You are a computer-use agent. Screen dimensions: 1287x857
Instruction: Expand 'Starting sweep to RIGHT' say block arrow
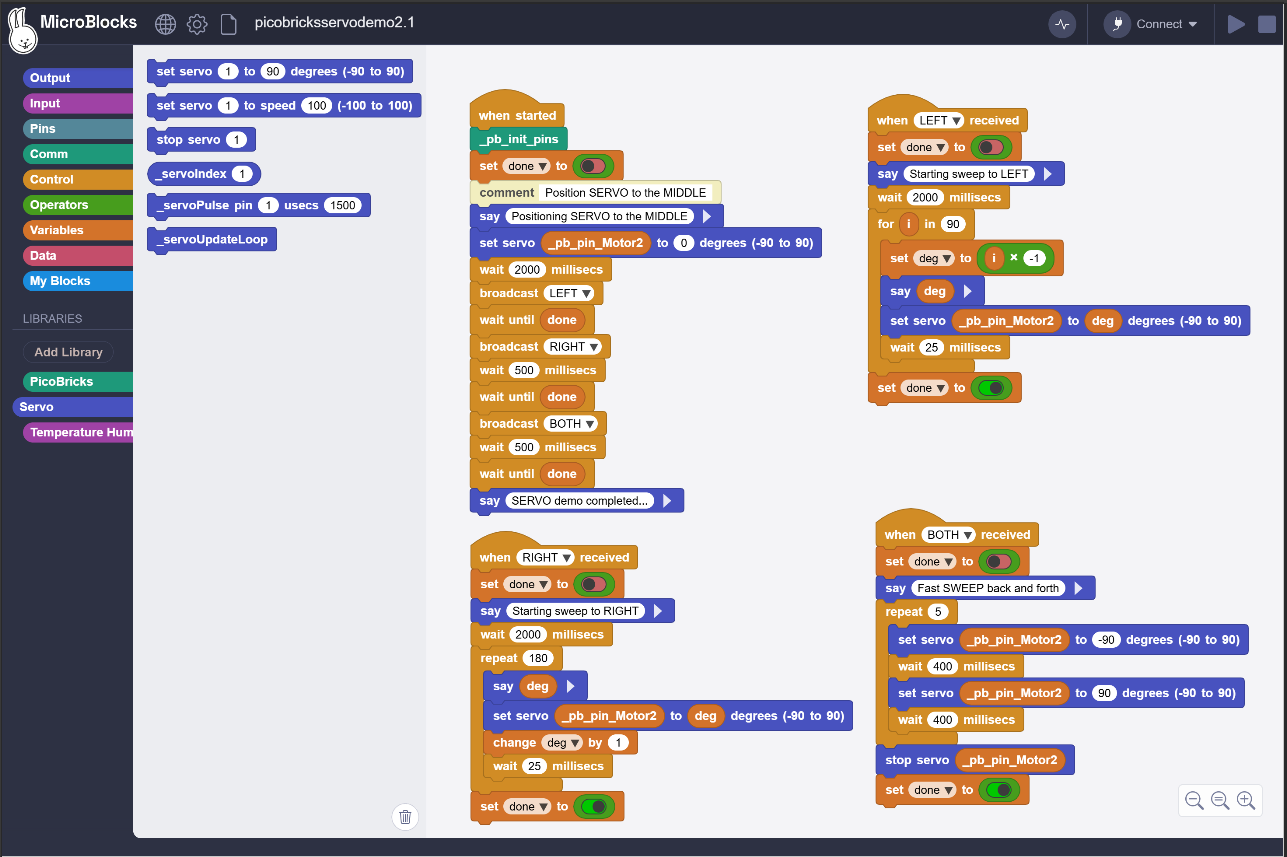click(657, 611)
